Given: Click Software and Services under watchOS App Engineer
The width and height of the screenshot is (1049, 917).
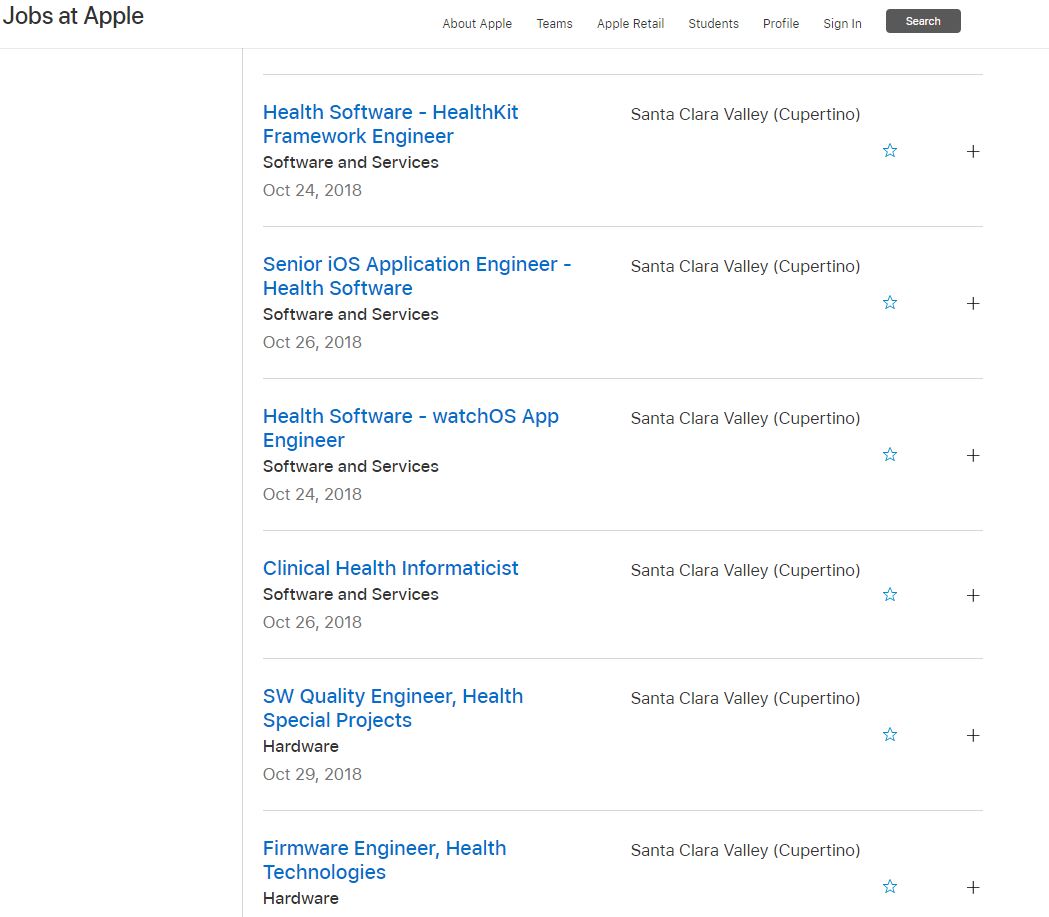Looking at the screenshot, I should (351, 466).
